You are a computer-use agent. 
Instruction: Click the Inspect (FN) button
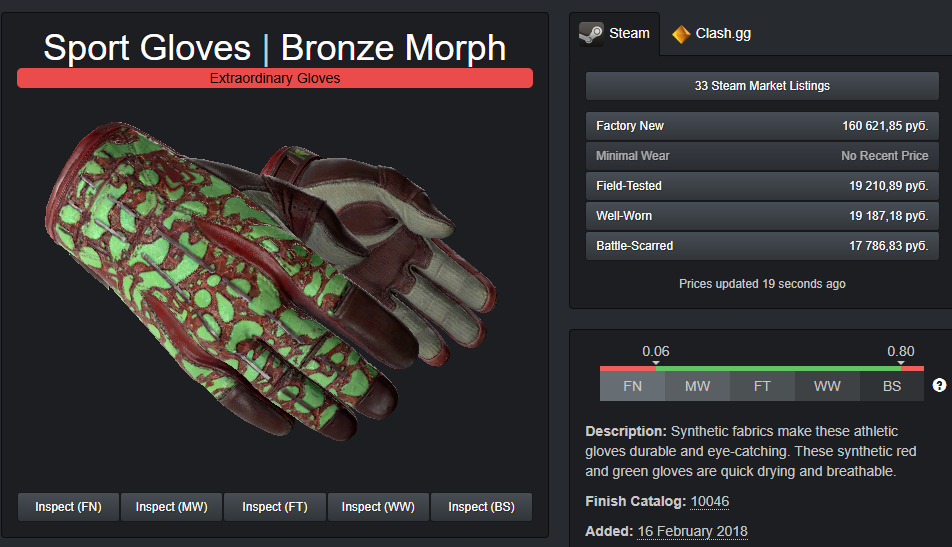(68, 507)
